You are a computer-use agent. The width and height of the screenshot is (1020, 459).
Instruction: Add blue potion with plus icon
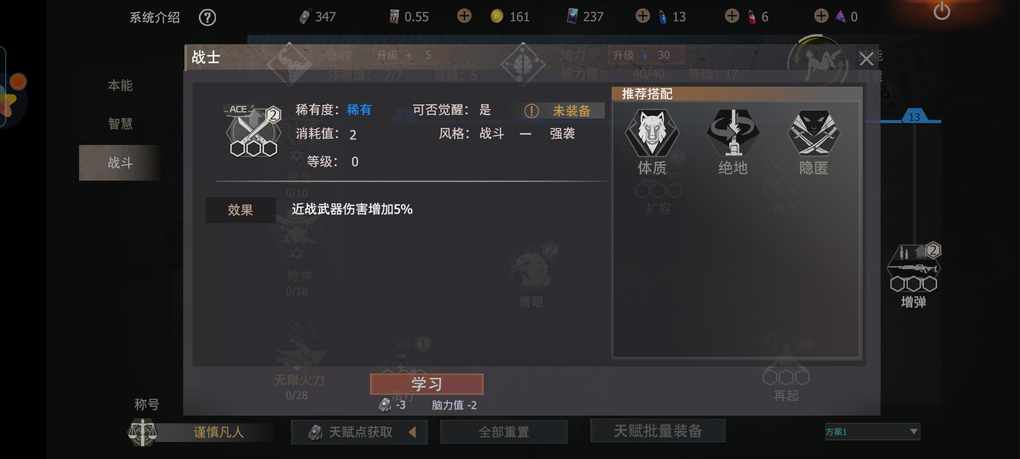[642, 16]
